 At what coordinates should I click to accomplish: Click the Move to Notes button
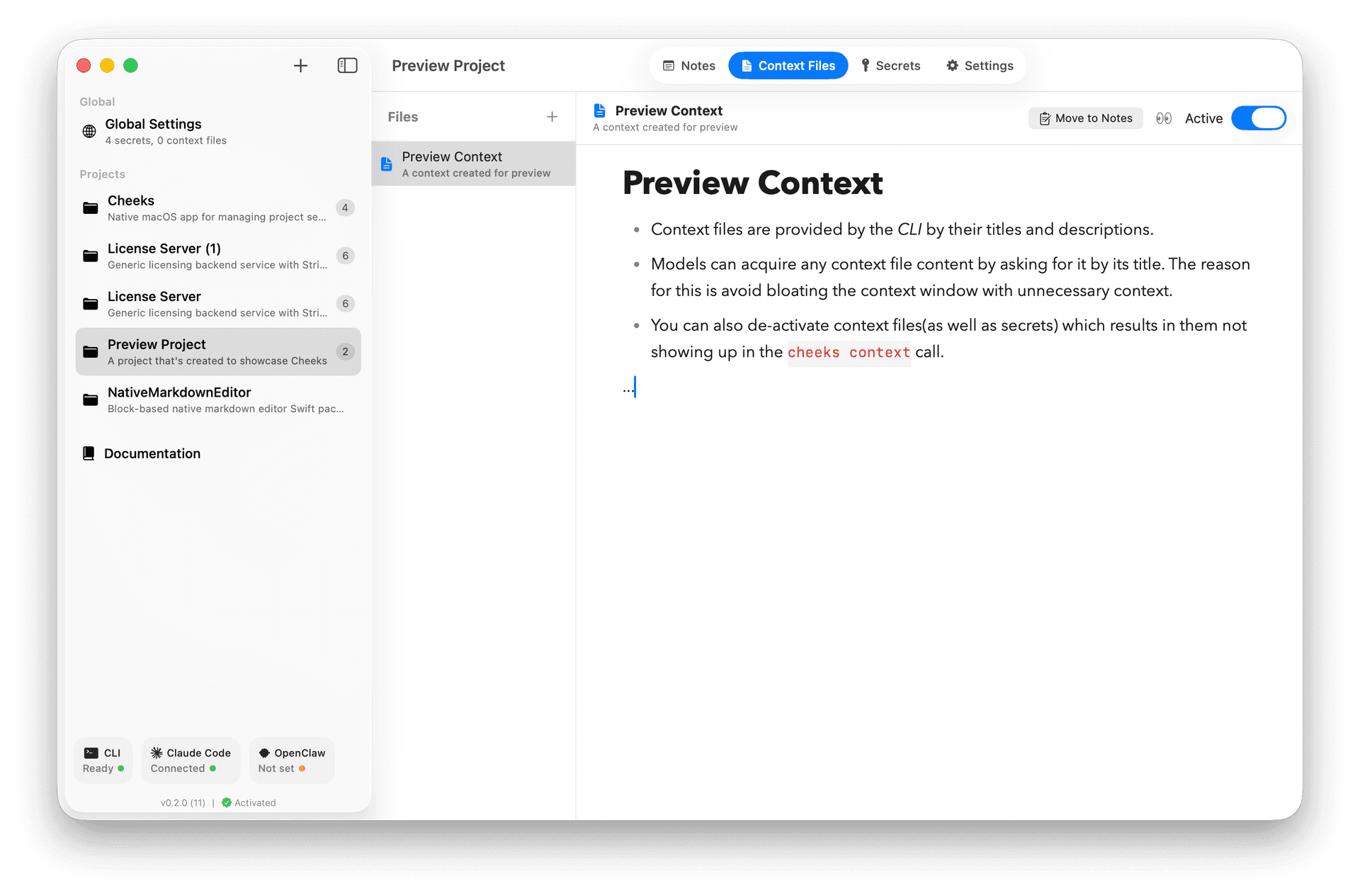tap(1085, 118)
